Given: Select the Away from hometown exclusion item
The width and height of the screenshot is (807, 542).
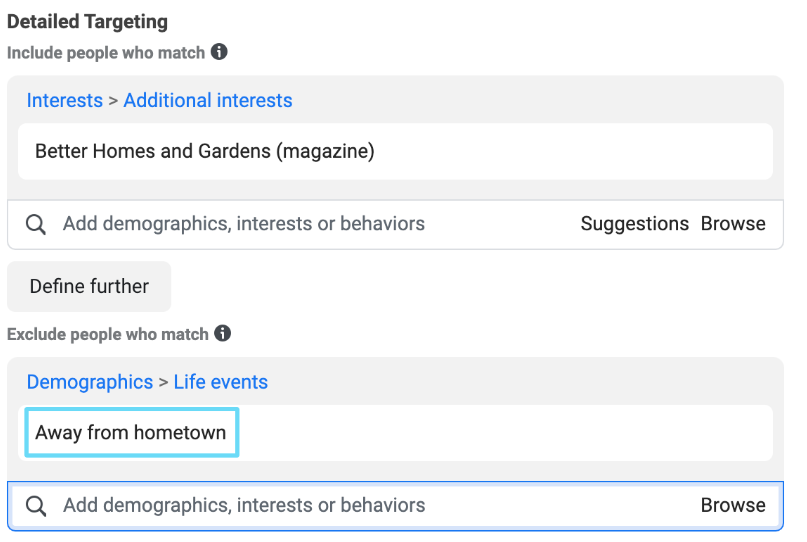Looking at the screenshot, I should click(131, 432).
